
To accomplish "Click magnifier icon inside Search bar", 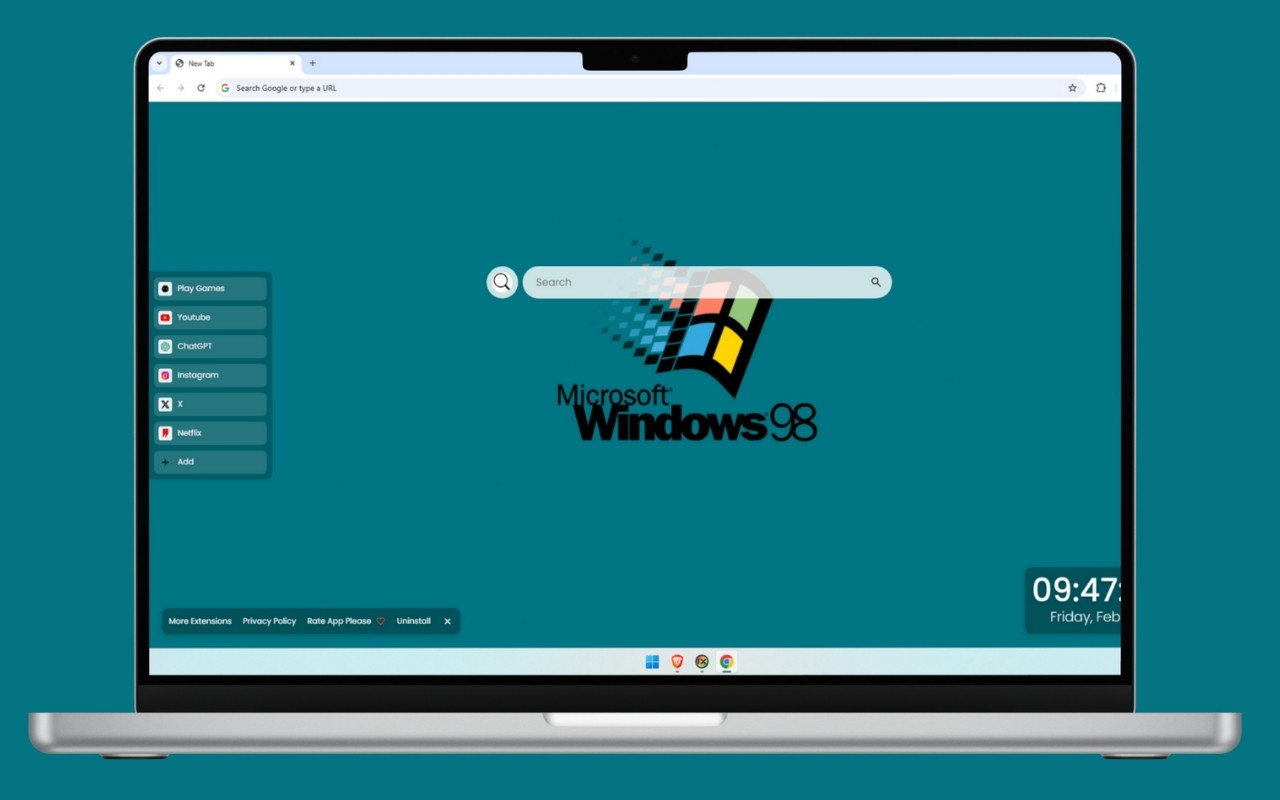I will click(x=876, y=282).
